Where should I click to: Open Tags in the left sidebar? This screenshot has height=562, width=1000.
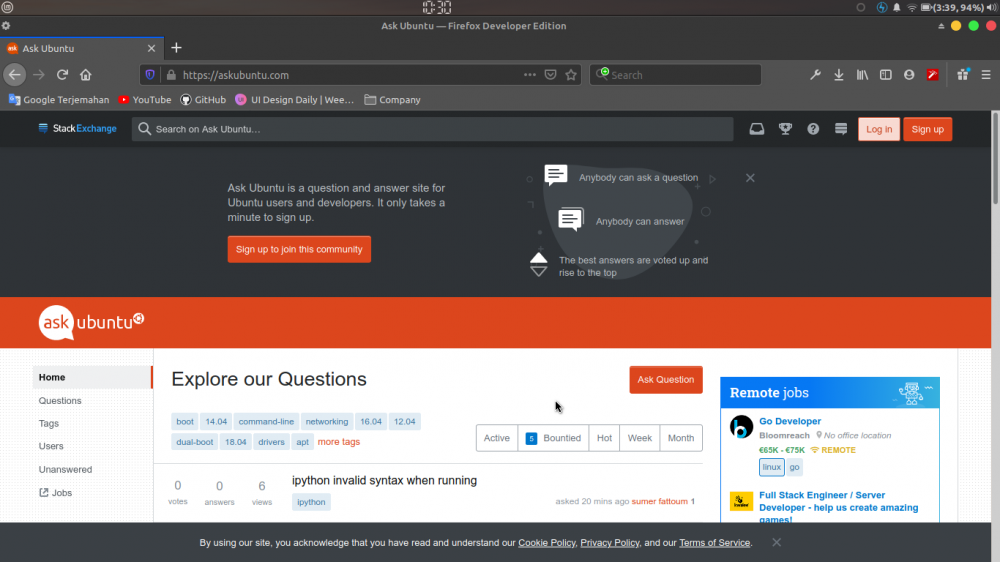pyautogui.click(x=48, y=424)
